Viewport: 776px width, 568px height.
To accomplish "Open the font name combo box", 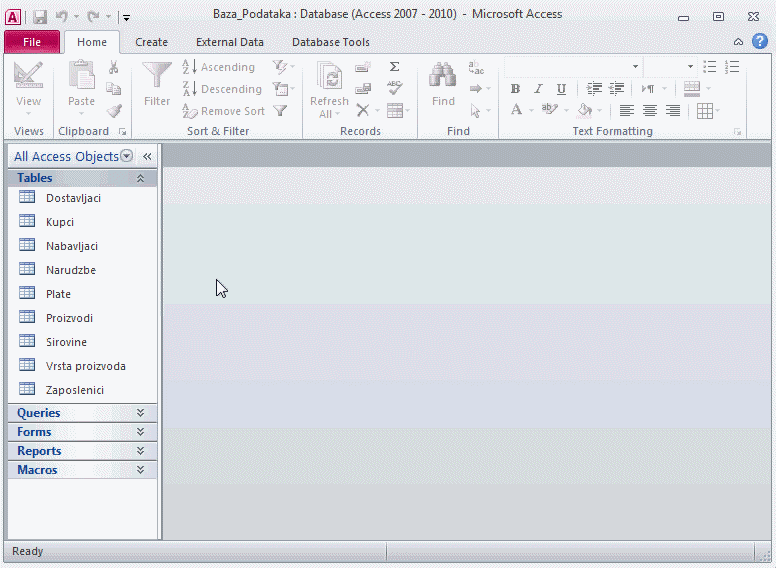I will coord(573,67).
